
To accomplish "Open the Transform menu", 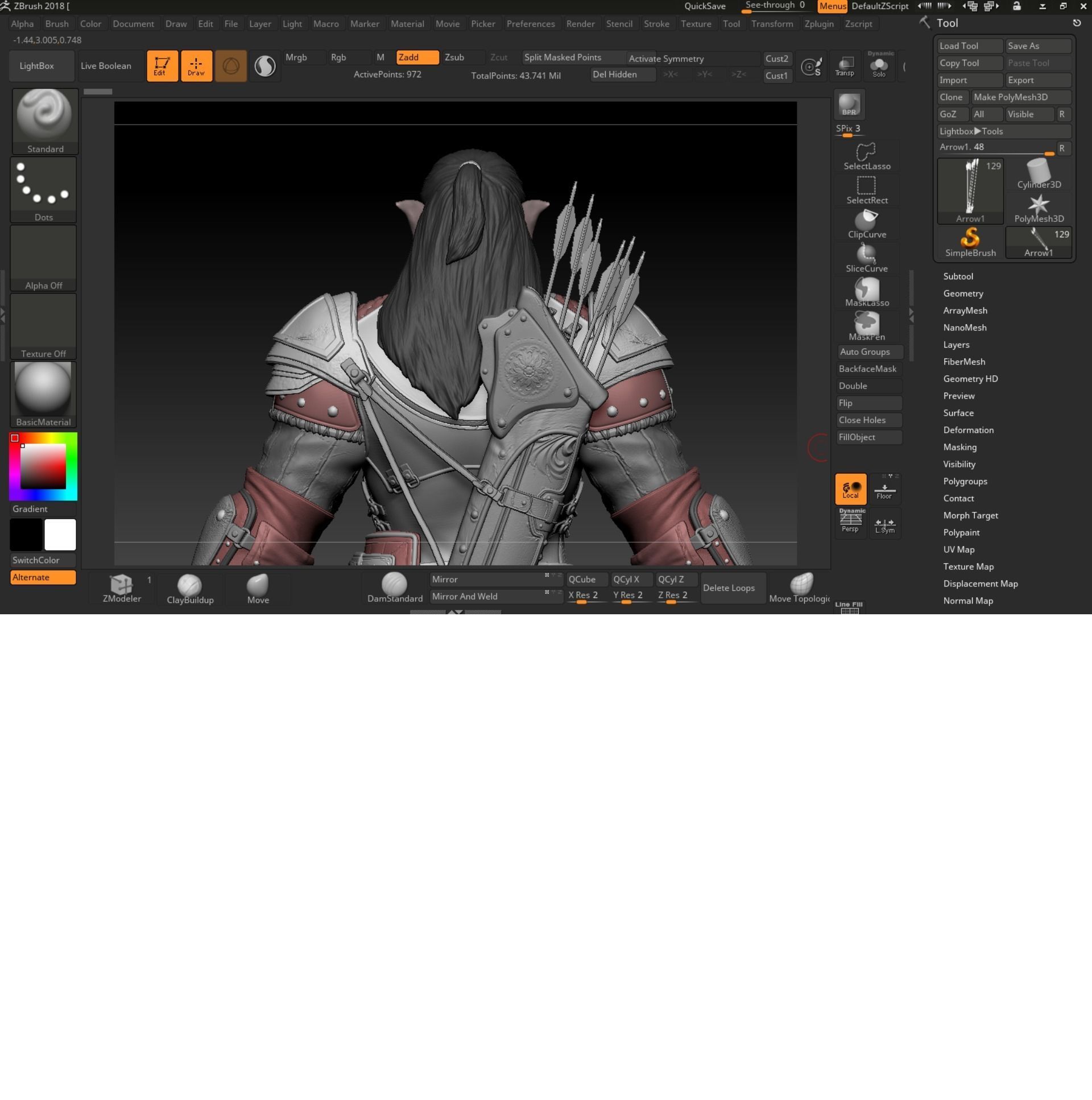I will coord(772,24).
